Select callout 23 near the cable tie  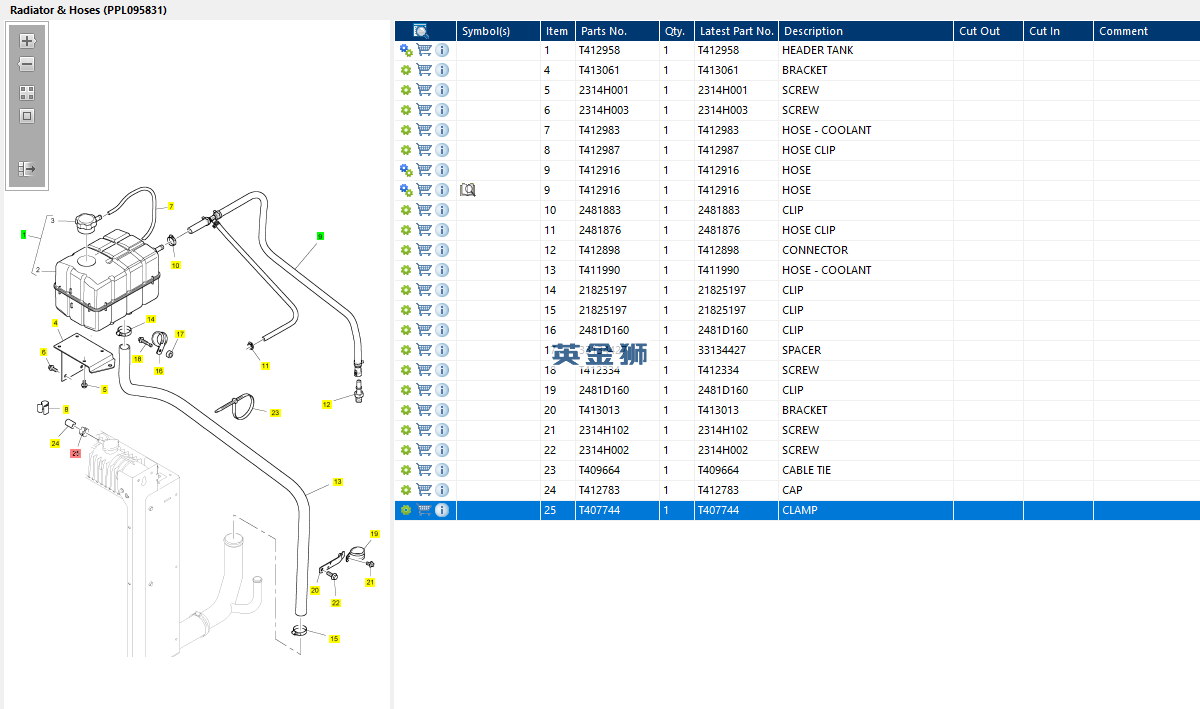[x=275, y=412]
